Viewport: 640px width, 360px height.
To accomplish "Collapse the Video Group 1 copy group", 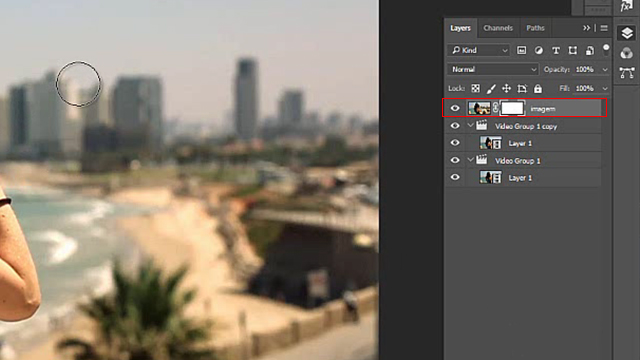I will pos(470,125).
